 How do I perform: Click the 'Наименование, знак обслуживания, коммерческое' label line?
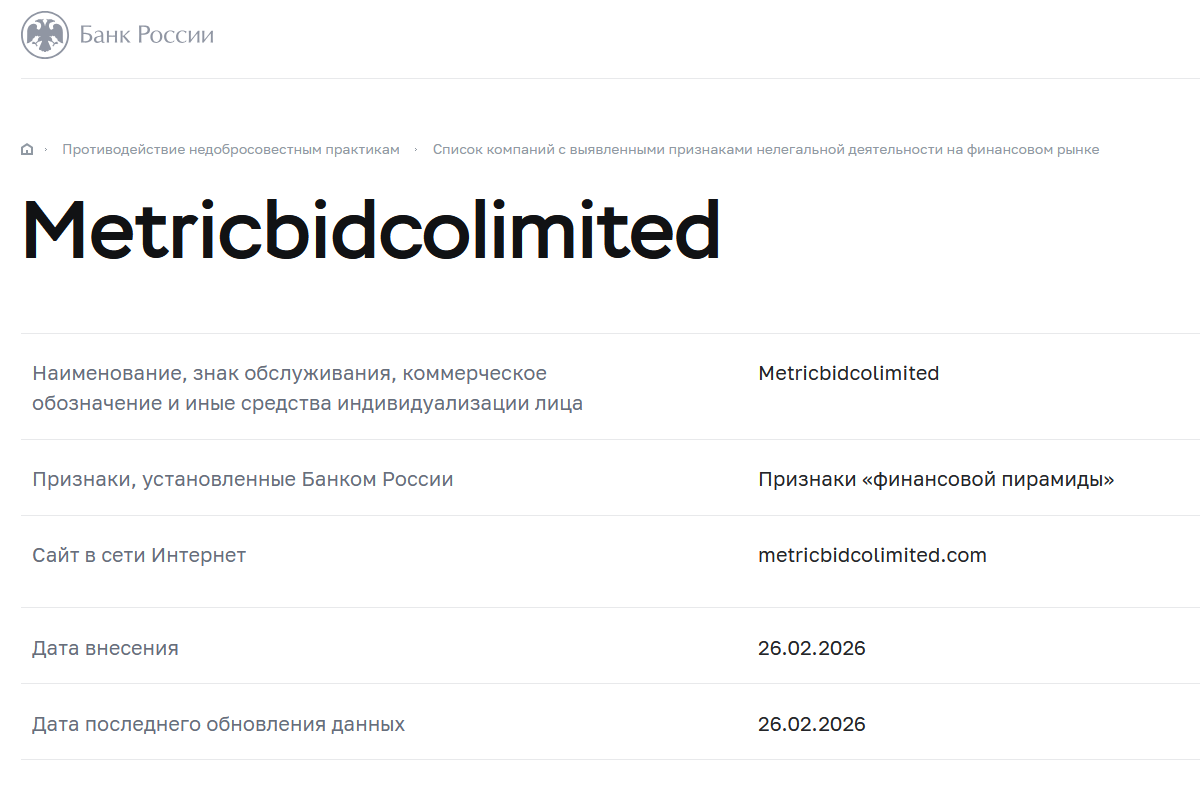coord(289,374)
